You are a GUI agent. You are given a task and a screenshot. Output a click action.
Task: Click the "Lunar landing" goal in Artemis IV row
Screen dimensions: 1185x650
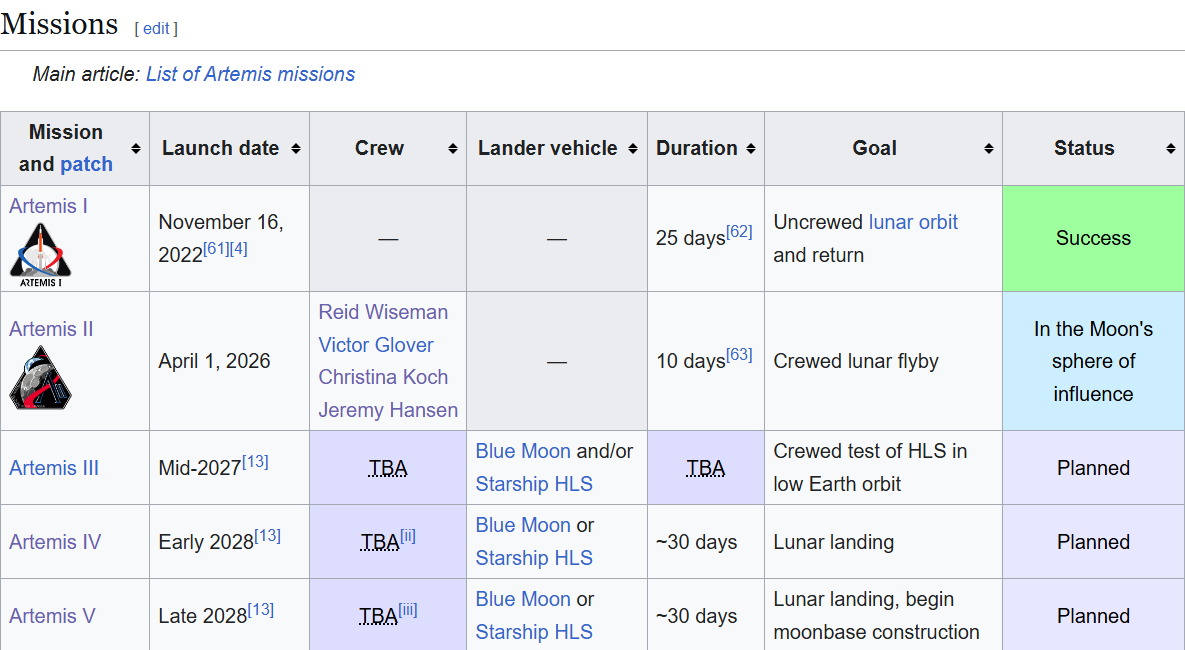[x=834, y=542]
